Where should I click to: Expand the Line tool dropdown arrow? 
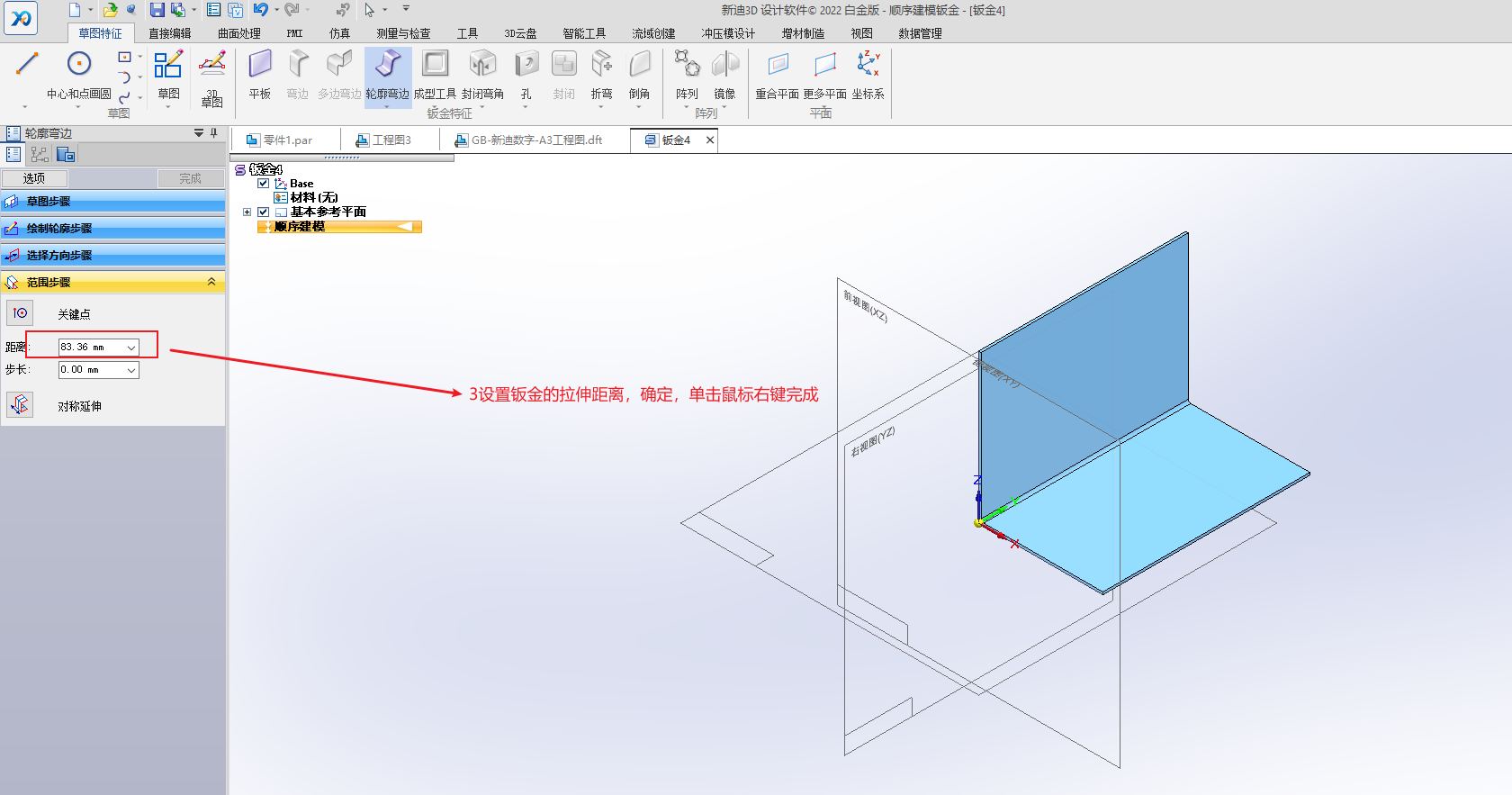point(25,106)
